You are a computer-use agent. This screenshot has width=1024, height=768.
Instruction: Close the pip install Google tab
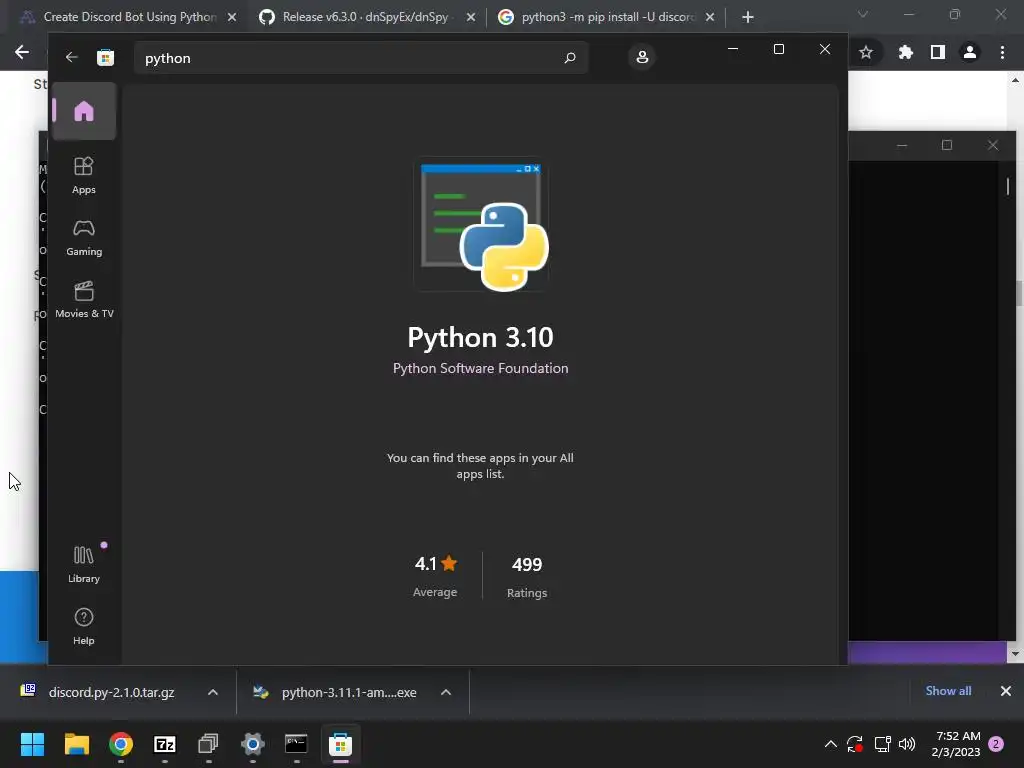click(x=710, y=18)
